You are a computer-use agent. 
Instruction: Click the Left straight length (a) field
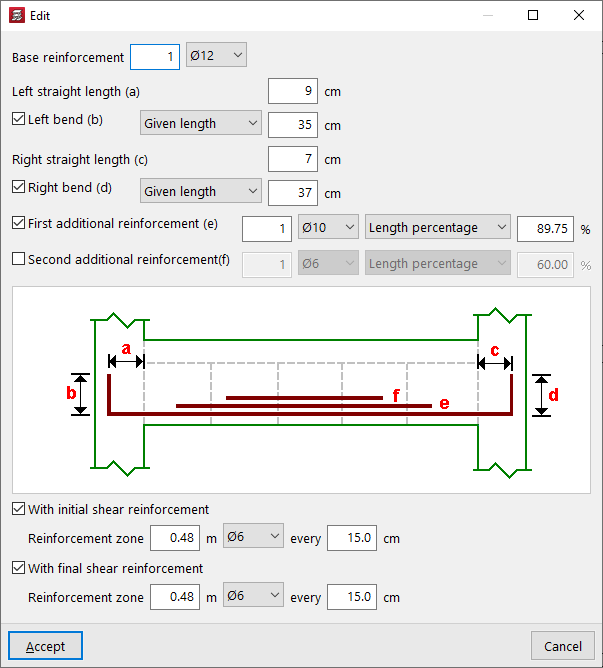[x=293, y=92]
